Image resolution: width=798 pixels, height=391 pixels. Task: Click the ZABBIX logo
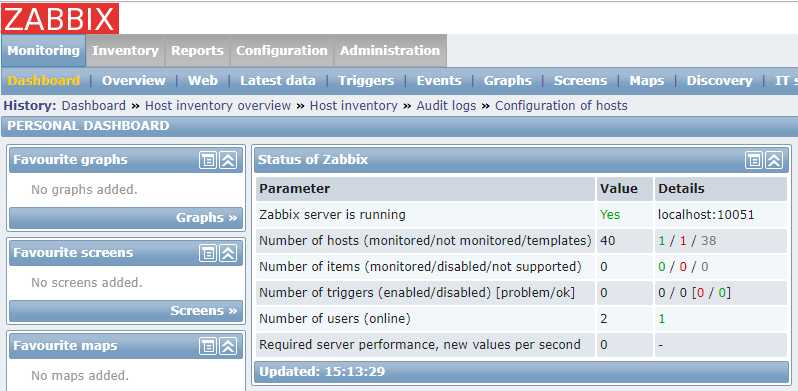click(60, 18)
